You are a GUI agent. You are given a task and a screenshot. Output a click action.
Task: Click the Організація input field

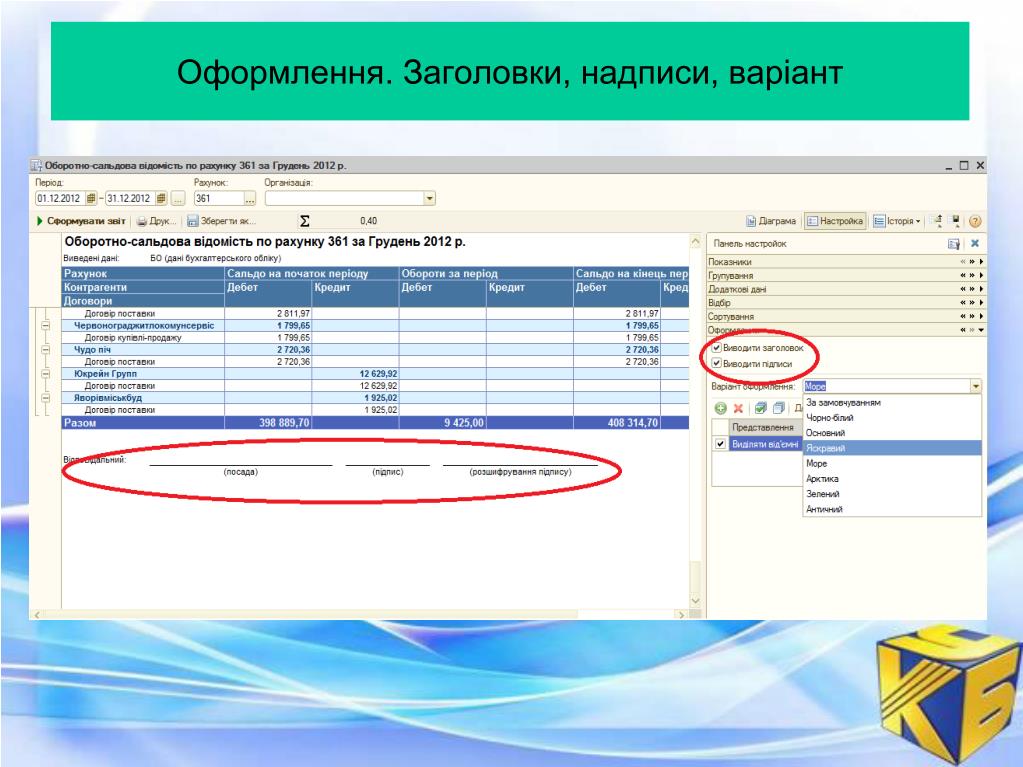pyautogui.click(x=344, y=198)
